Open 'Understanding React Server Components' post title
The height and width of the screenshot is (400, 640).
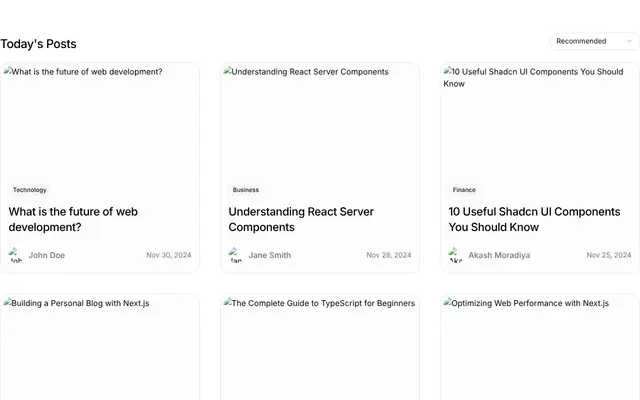click(301, 219)
